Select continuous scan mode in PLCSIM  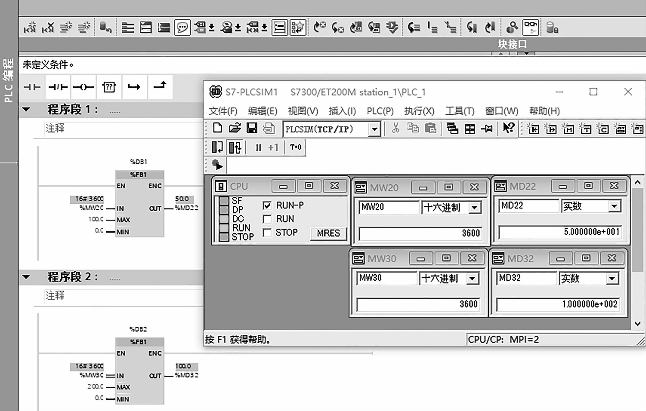235,147
